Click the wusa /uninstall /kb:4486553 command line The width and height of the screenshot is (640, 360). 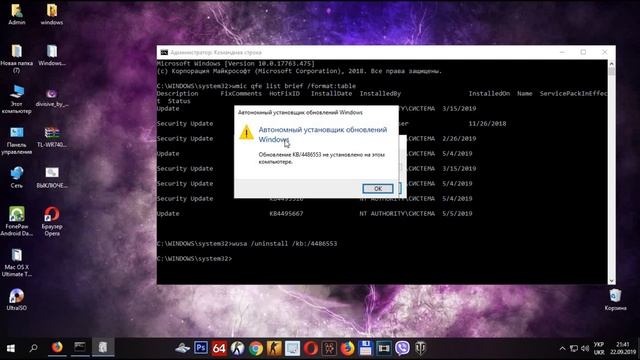coord(284,244)
